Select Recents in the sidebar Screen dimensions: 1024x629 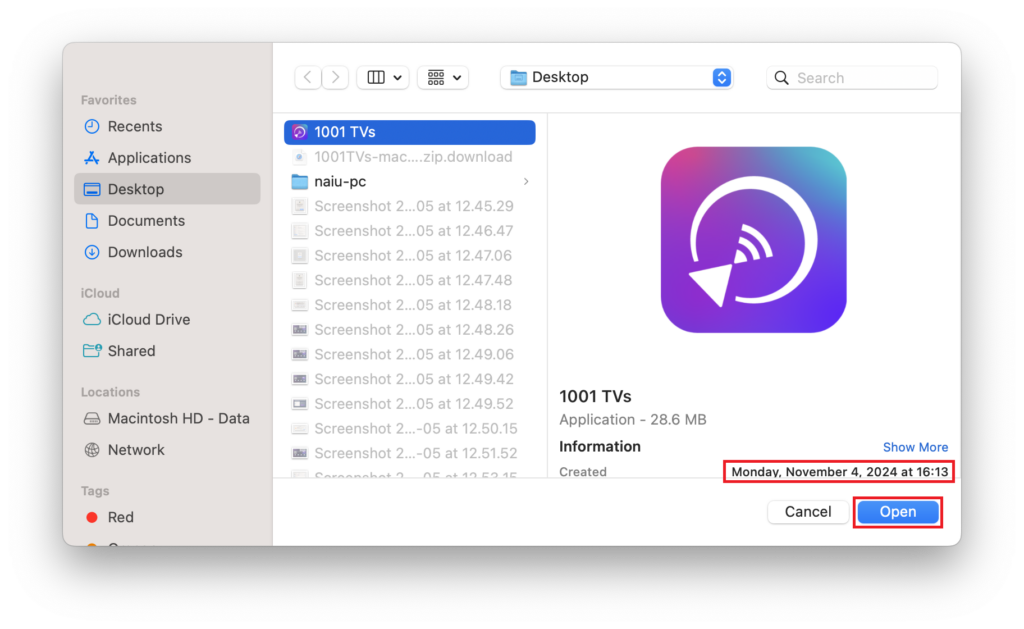(134, 126)
